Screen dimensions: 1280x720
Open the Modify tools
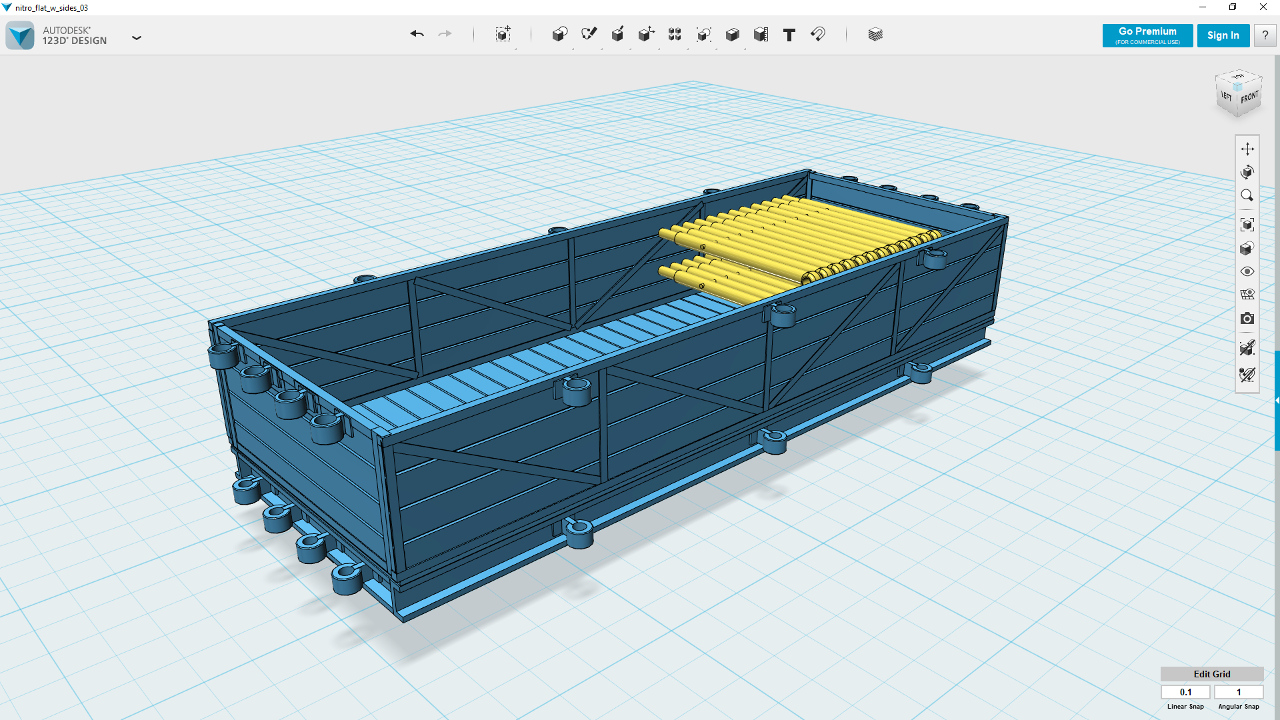pos(647,34)
